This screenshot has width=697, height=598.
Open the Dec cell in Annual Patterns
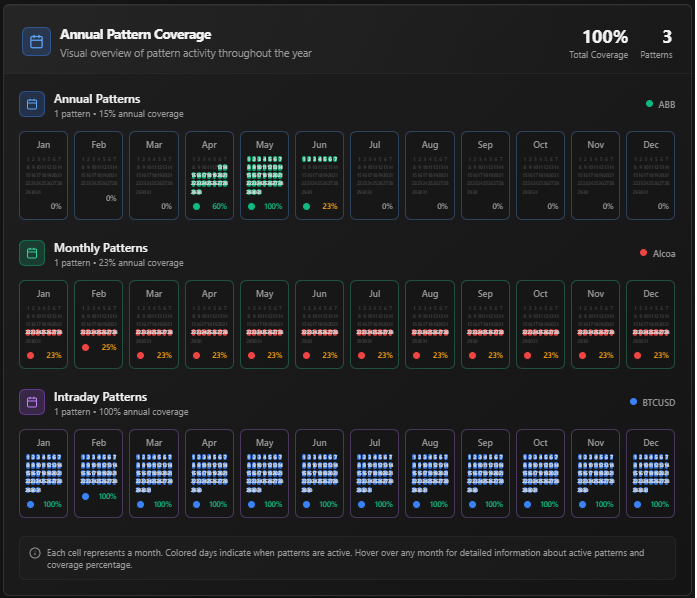coord(651,175)
